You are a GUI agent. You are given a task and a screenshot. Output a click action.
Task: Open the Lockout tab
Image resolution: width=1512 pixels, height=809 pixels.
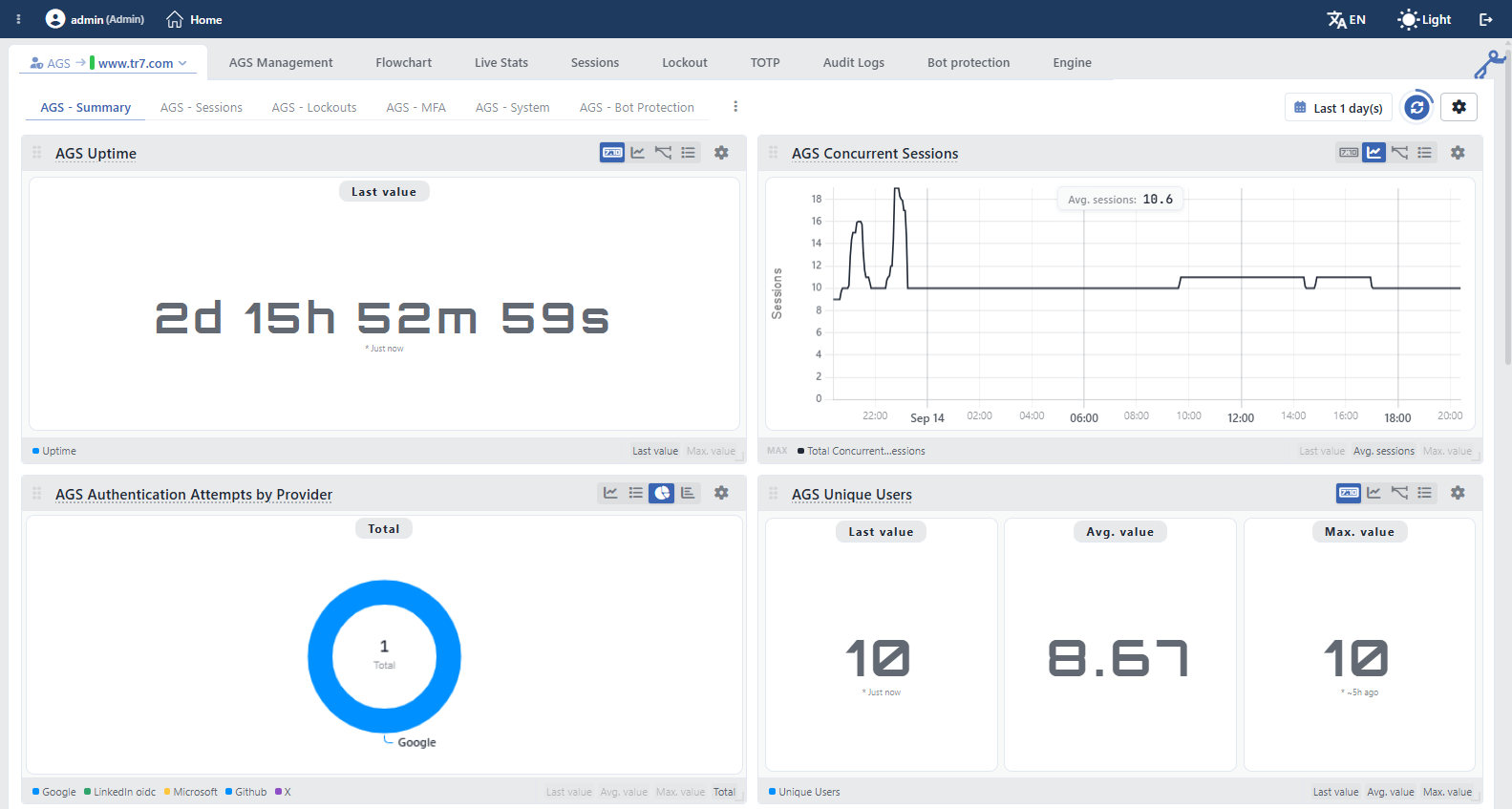(685, 62)
